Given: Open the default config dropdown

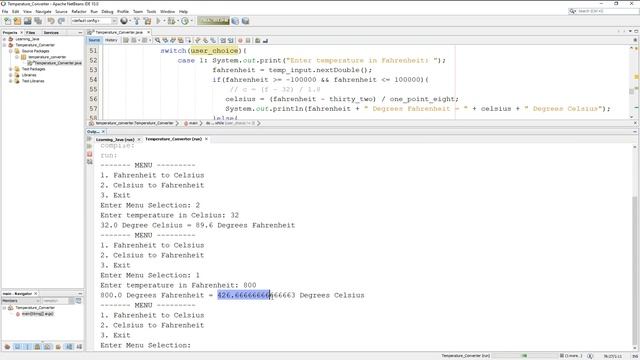Looking at the screenshot, I should pyautogui.click(x=94, y=21).
